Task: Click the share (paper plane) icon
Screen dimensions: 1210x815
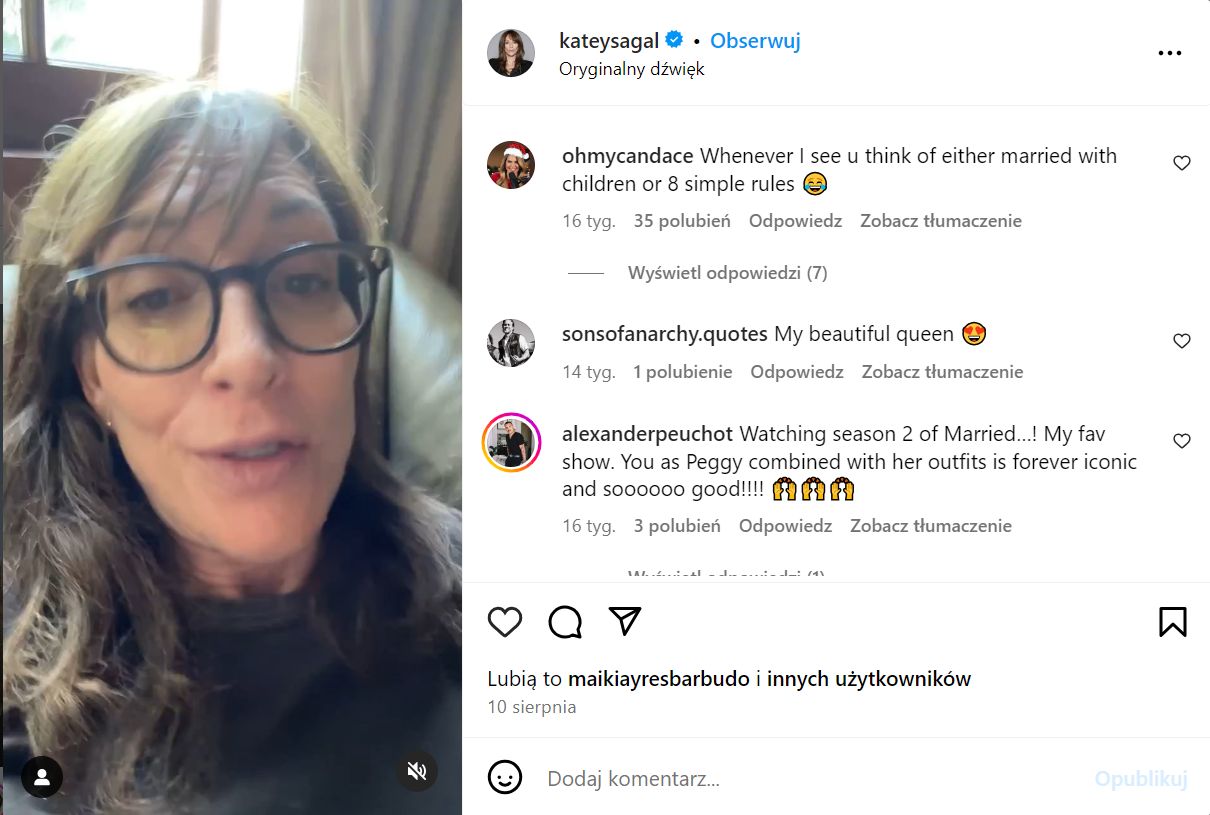Action: click(x=624, y=621)
